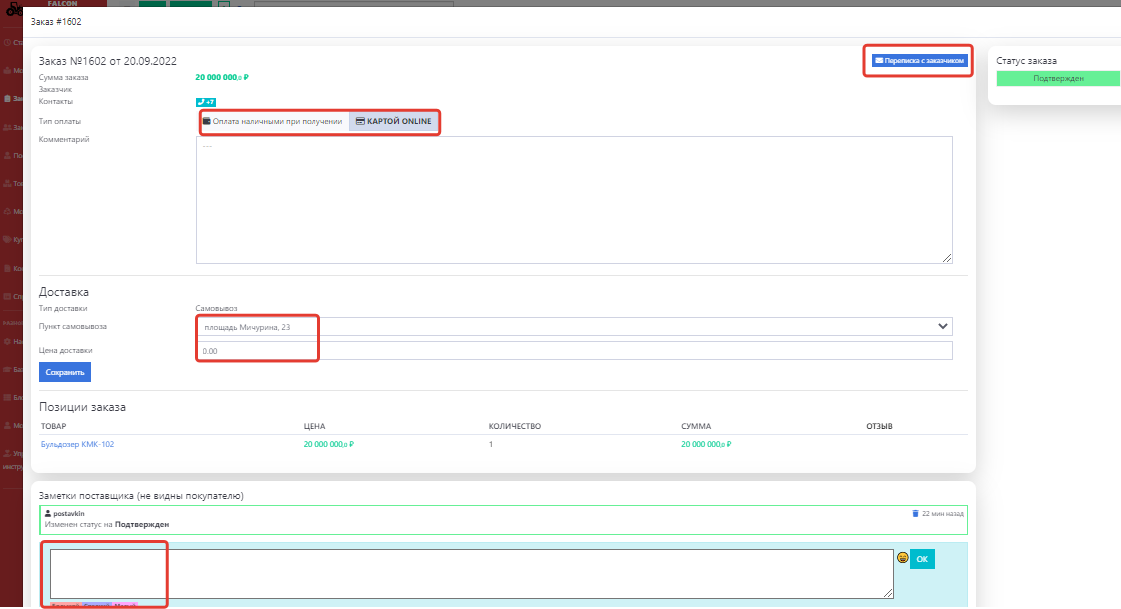
Task: Click the phone contact badge icon
Action: click(205, 101)
